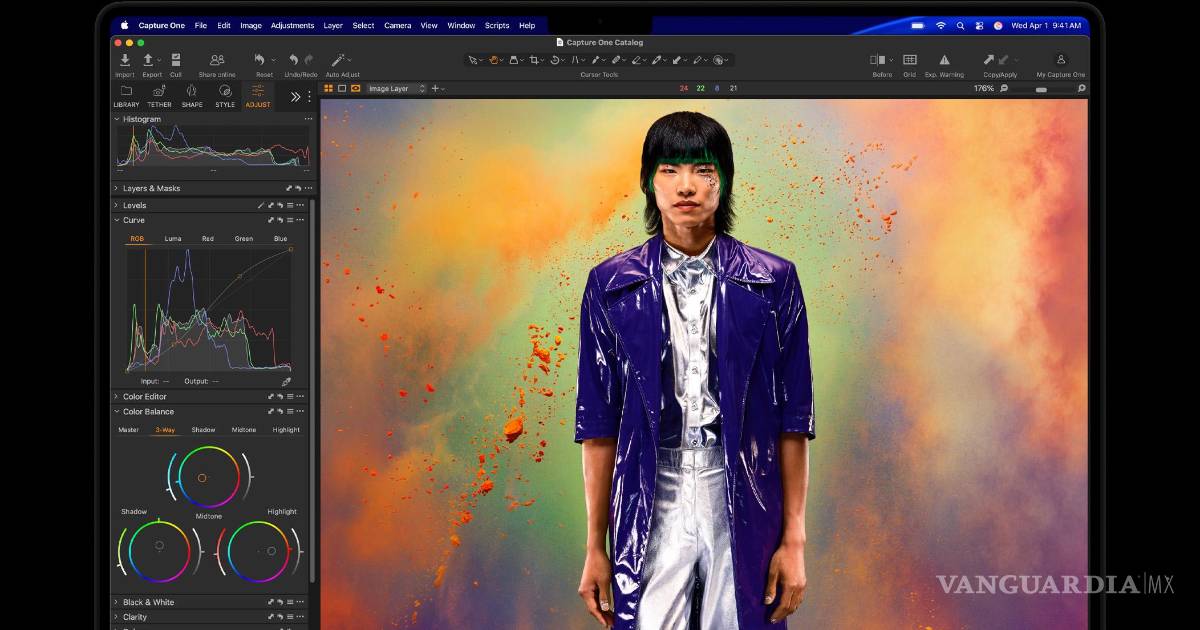
Task: Click the Import icon in the toolbar
Action: pyautogui.click(x=124, y=61)
